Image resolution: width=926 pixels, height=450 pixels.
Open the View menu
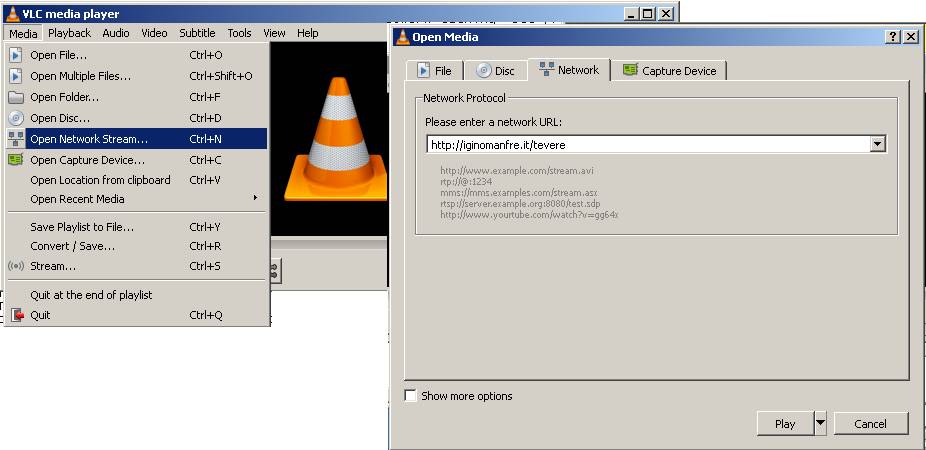point(274,33)
